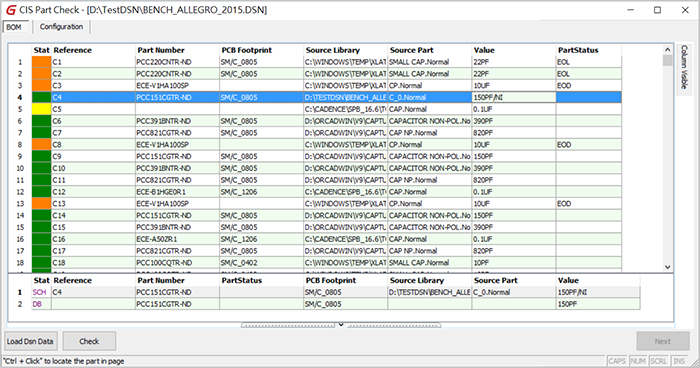Select reference cell C16
Viewport: 700px width, 368px height.
click(93, 239)
